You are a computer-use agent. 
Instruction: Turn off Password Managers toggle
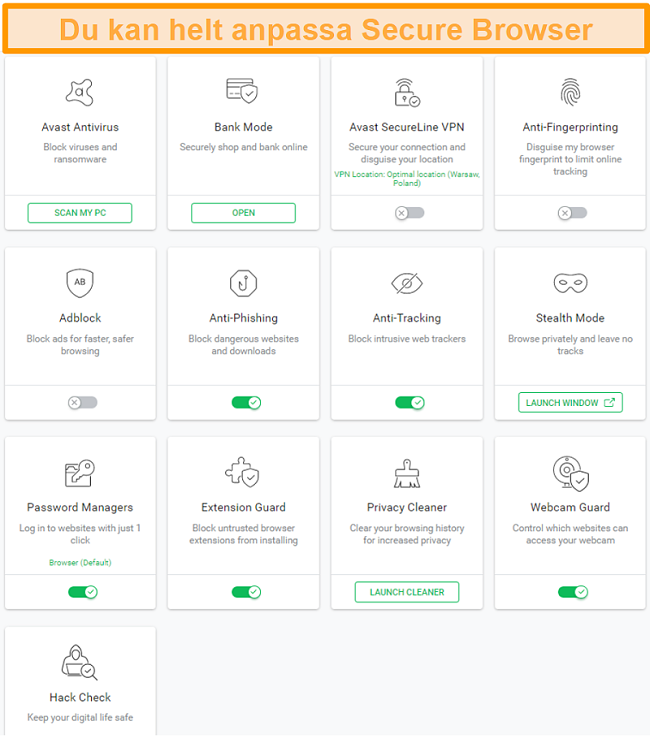pos(82,592)
